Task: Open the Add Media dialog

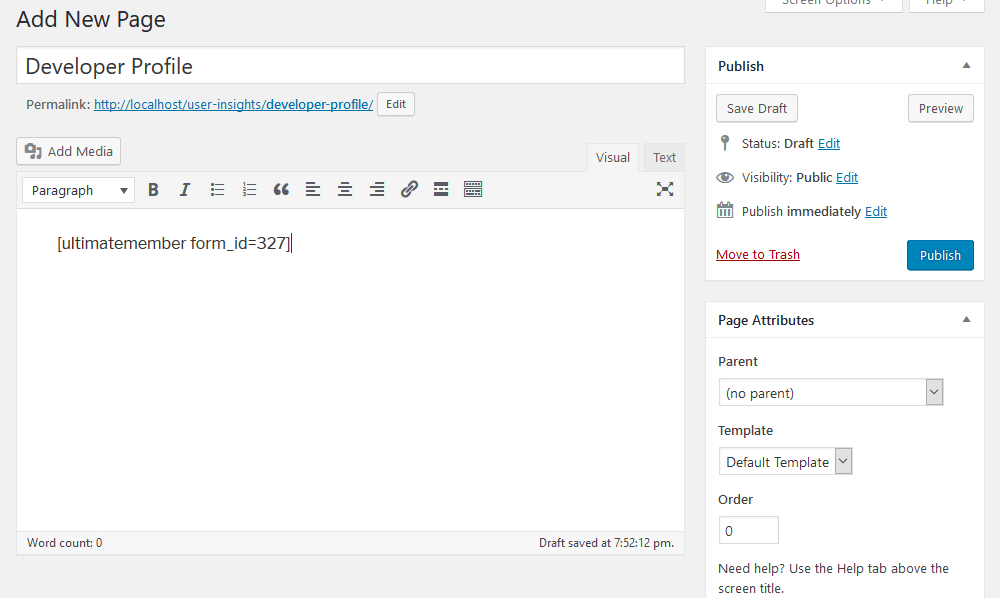Action: tap(68, 151)
